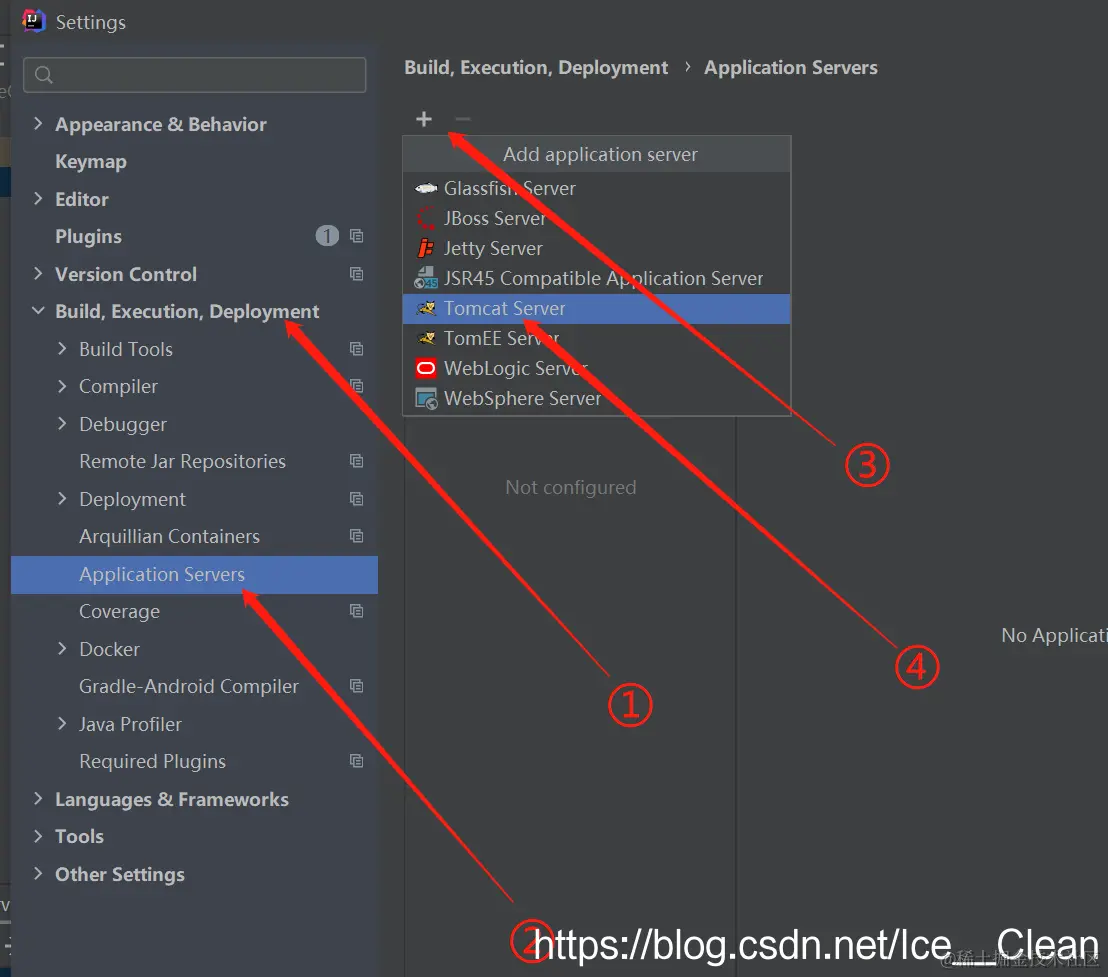Screen dimensions: 1108x977
Task: Click the search magnifier icon
Action: pos(44,75)
